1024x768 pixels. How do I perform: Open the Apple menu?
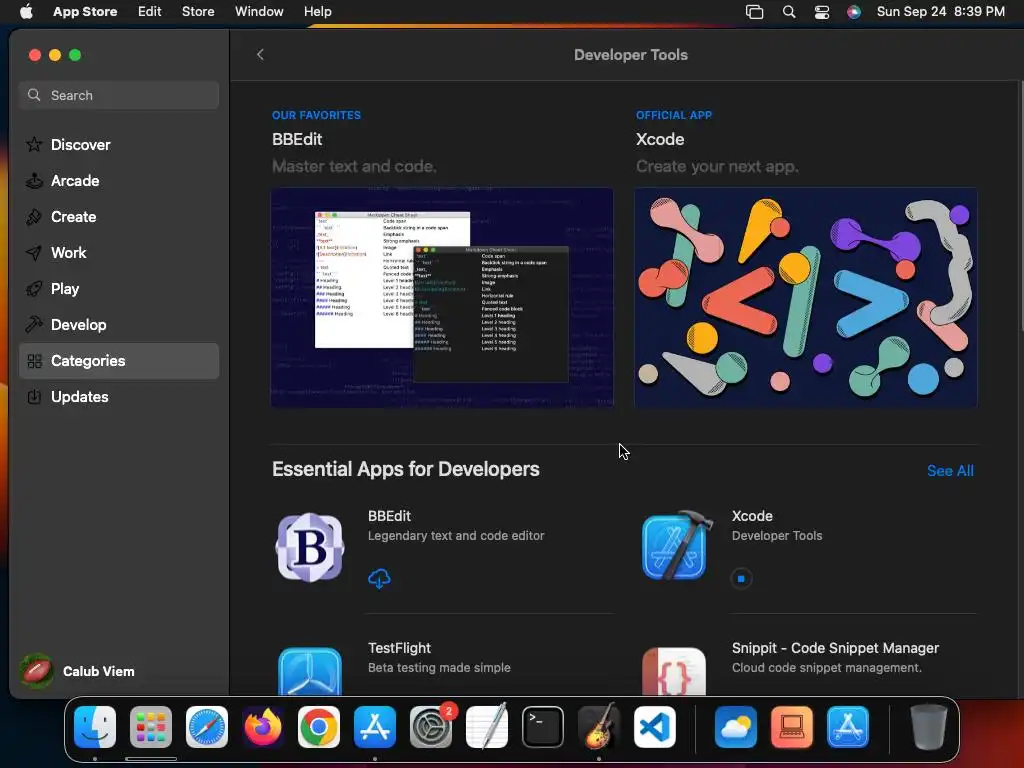(26, 12)
